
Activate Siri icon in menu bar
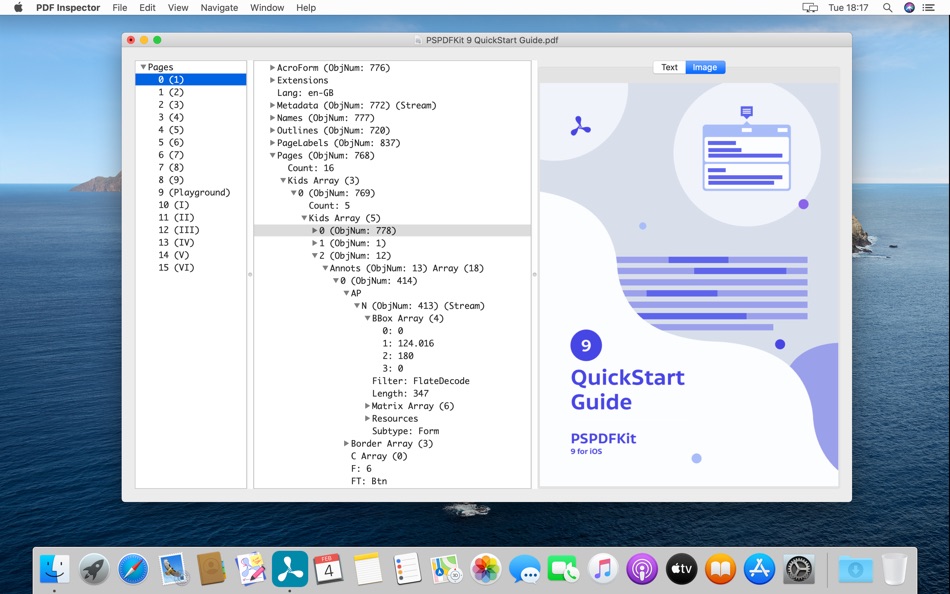[x=909, y=8]
